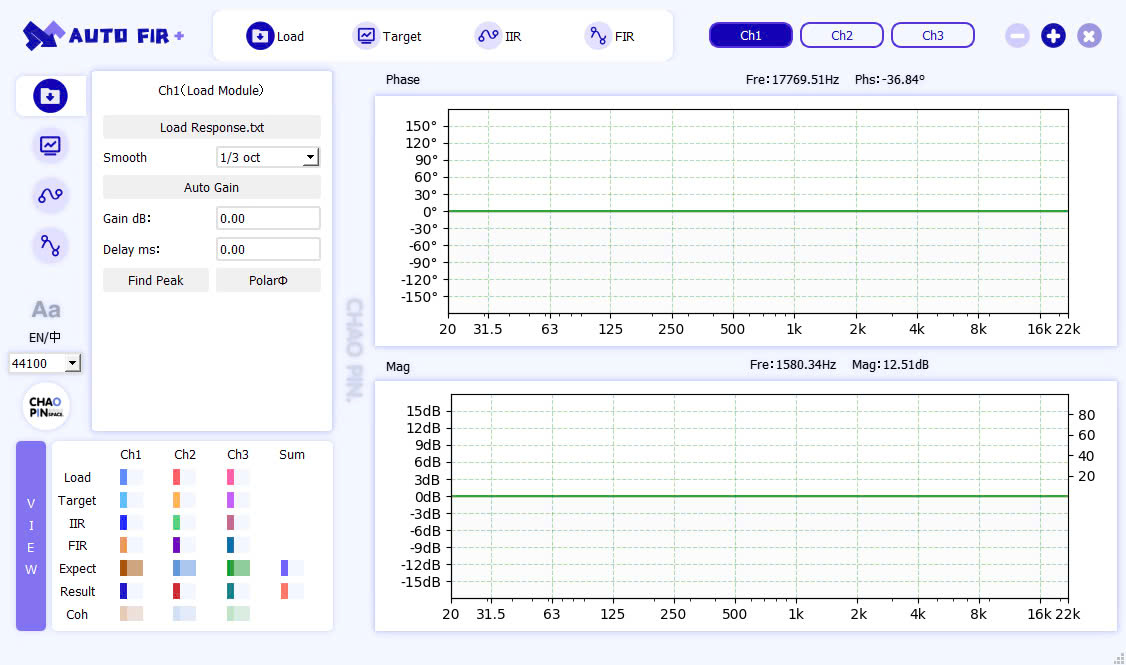This screenshot has width=1126, height=665.
Task: Switch to the Ch2 channel tab
Action: click(841, 36)
